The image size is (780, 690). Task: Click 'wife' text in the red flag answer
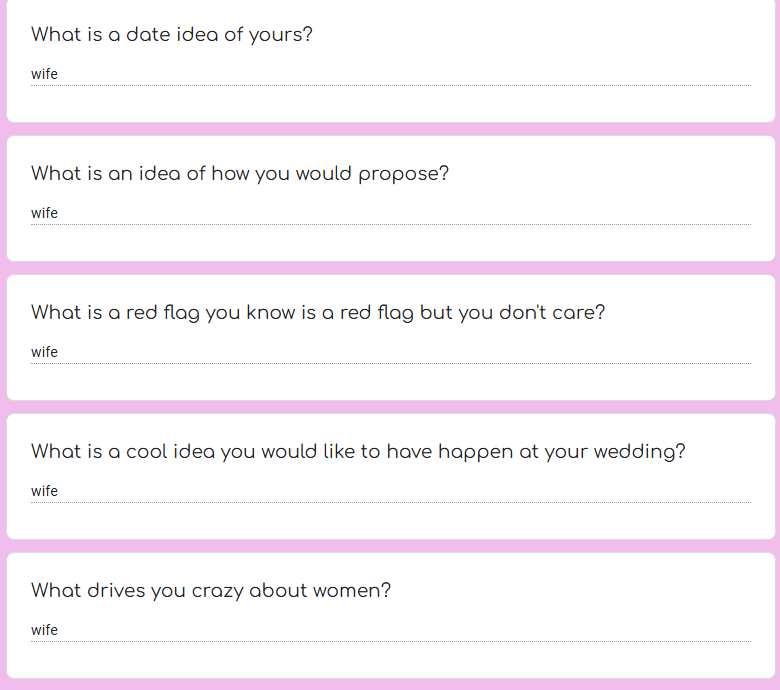point(44,352)
